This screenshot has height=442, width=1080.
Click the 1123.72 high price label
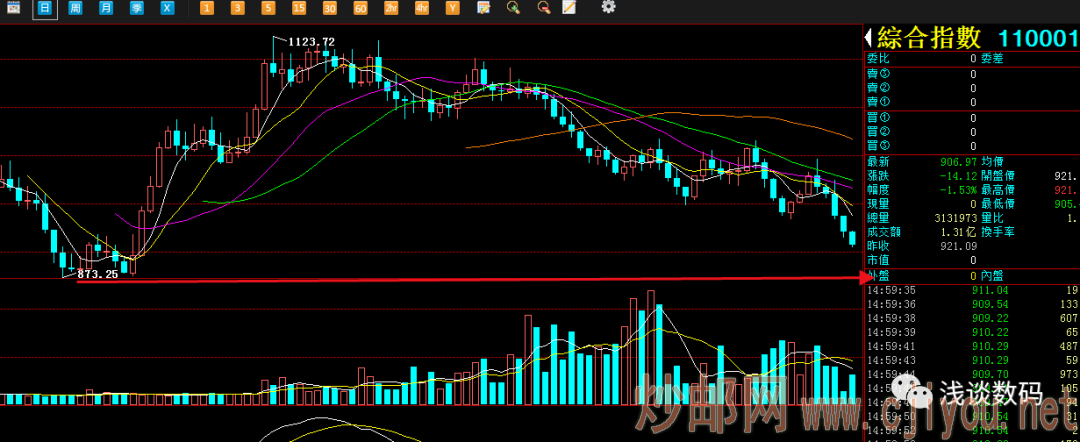[311, 41]
